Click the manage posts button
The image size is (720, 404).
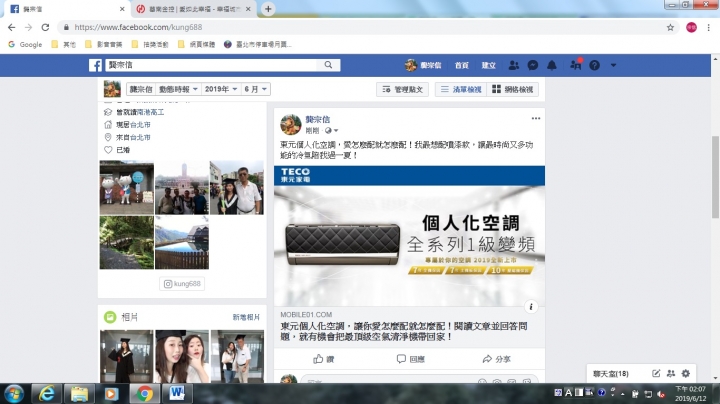click(402, 90)
